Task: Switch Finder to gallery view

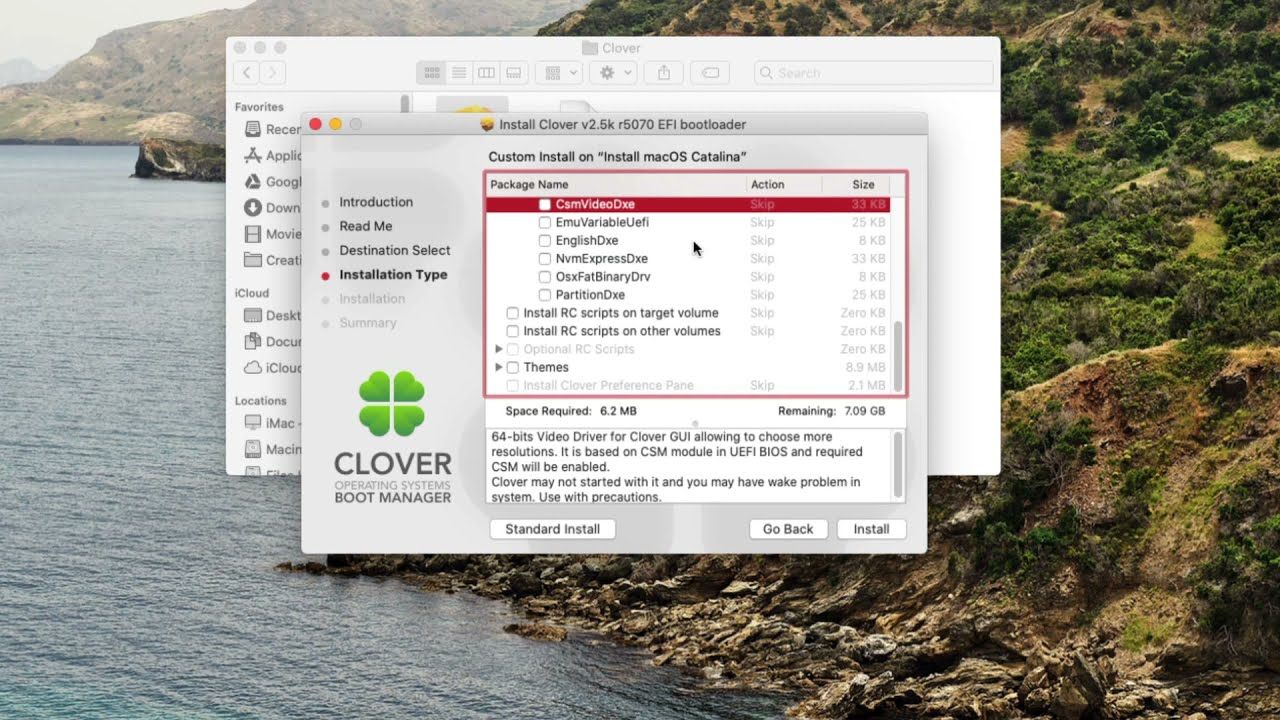Action: [513, 73]
